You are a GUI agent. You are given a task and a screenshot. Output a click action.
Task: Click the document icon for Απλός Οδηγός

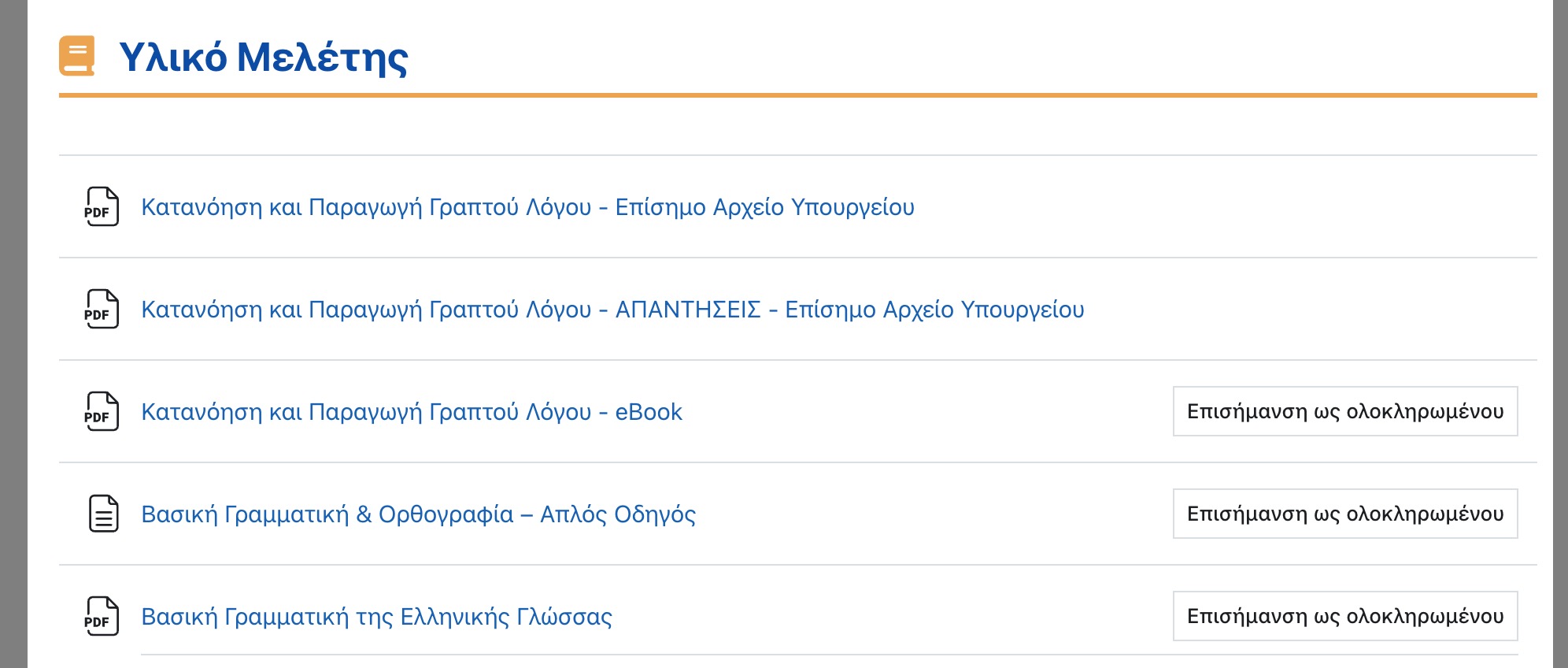pos(103,514)
